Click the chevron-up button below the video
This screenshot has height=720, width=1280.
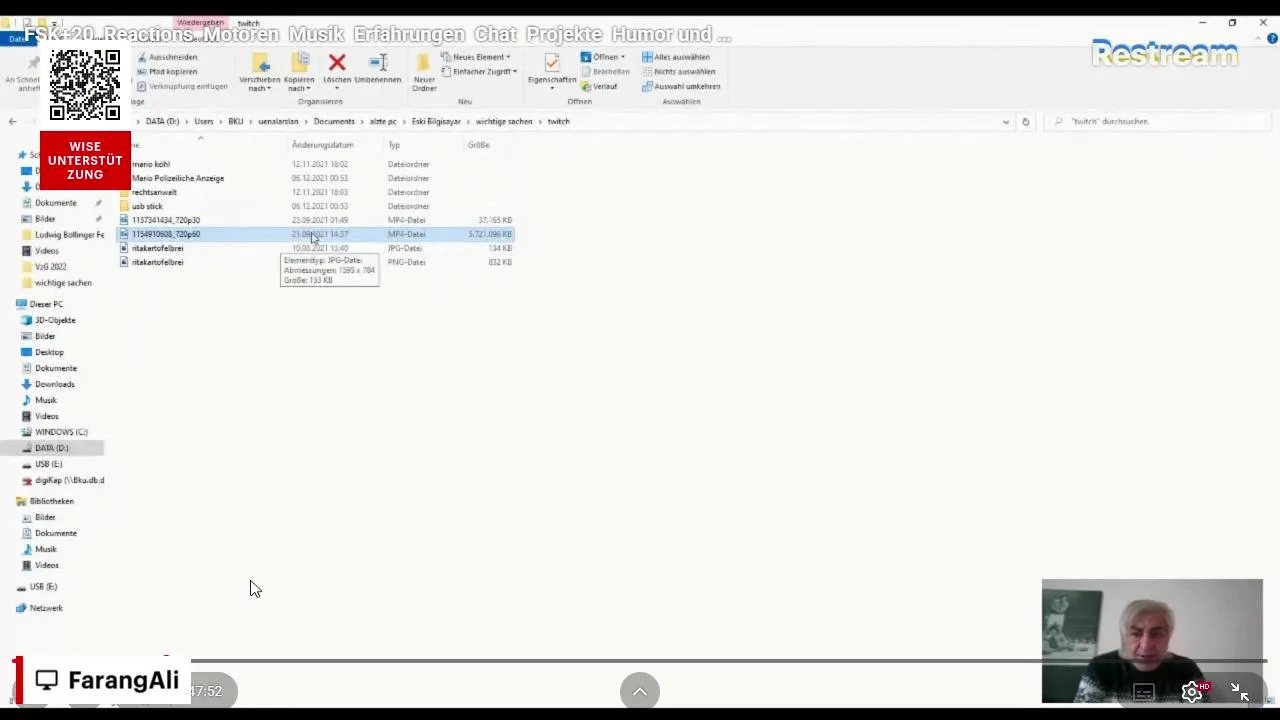tap(640, 691)
